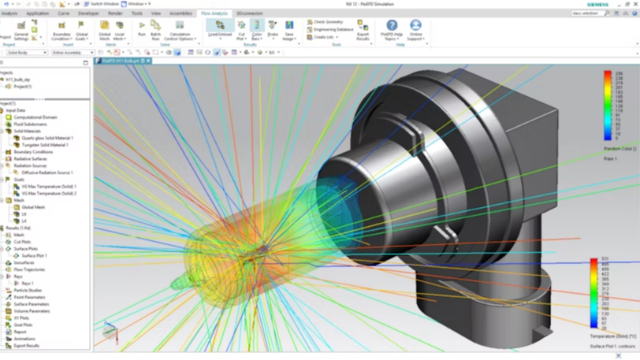Click the Boundary Conditions tree icon
Viewport: 640px width, 360px height.
click(9, 152)
